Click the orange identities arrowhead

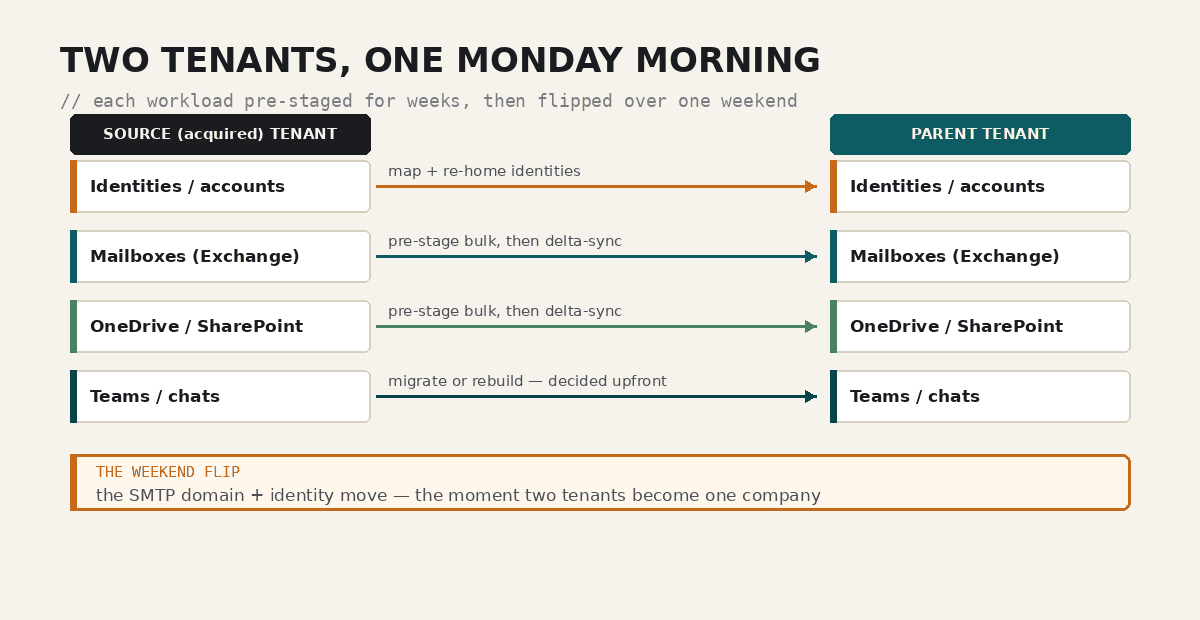pyautogui.click(x=811, y=187)
